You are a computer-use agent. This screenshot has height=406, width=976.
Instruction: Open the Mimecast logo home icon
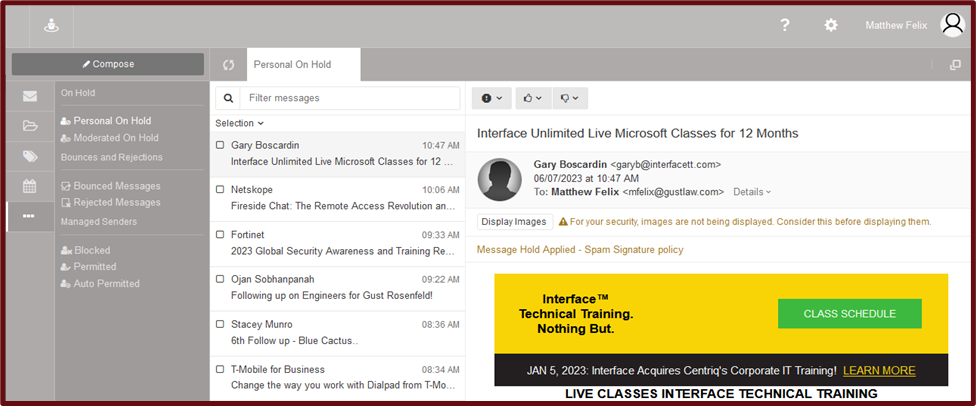(x=51, y=26)
